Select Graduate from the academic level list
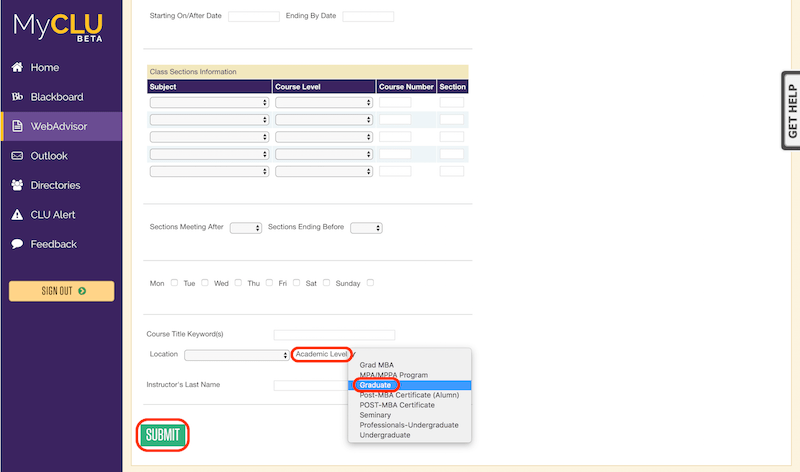 375,385
